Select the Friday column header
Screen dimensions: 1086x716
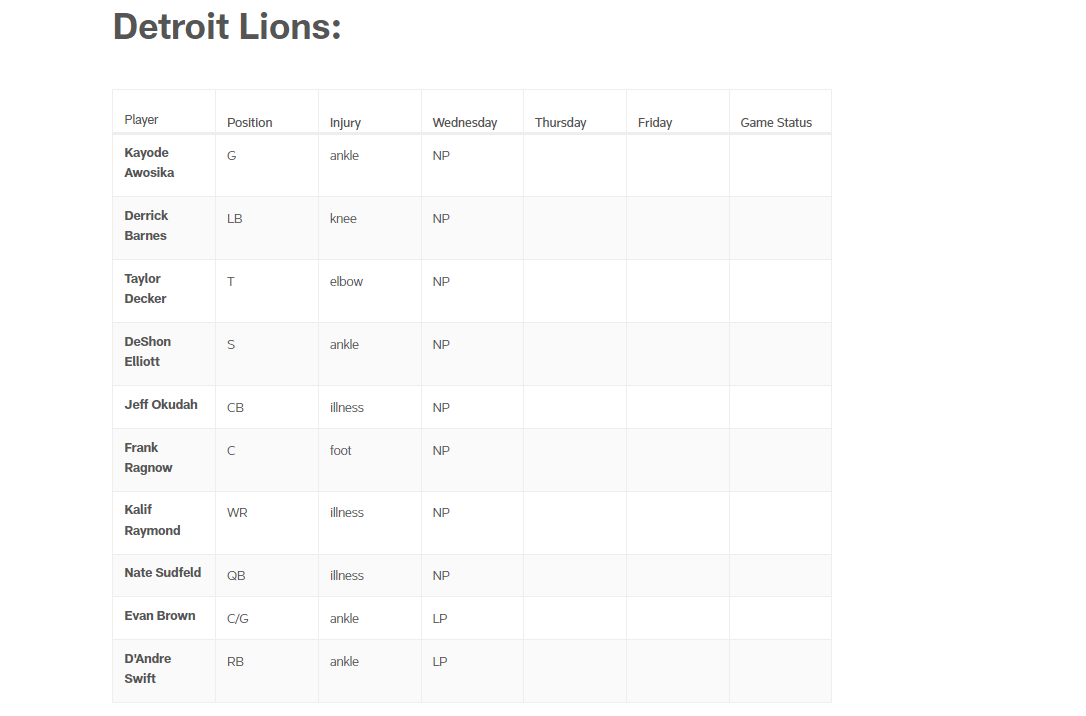(655, 123)
